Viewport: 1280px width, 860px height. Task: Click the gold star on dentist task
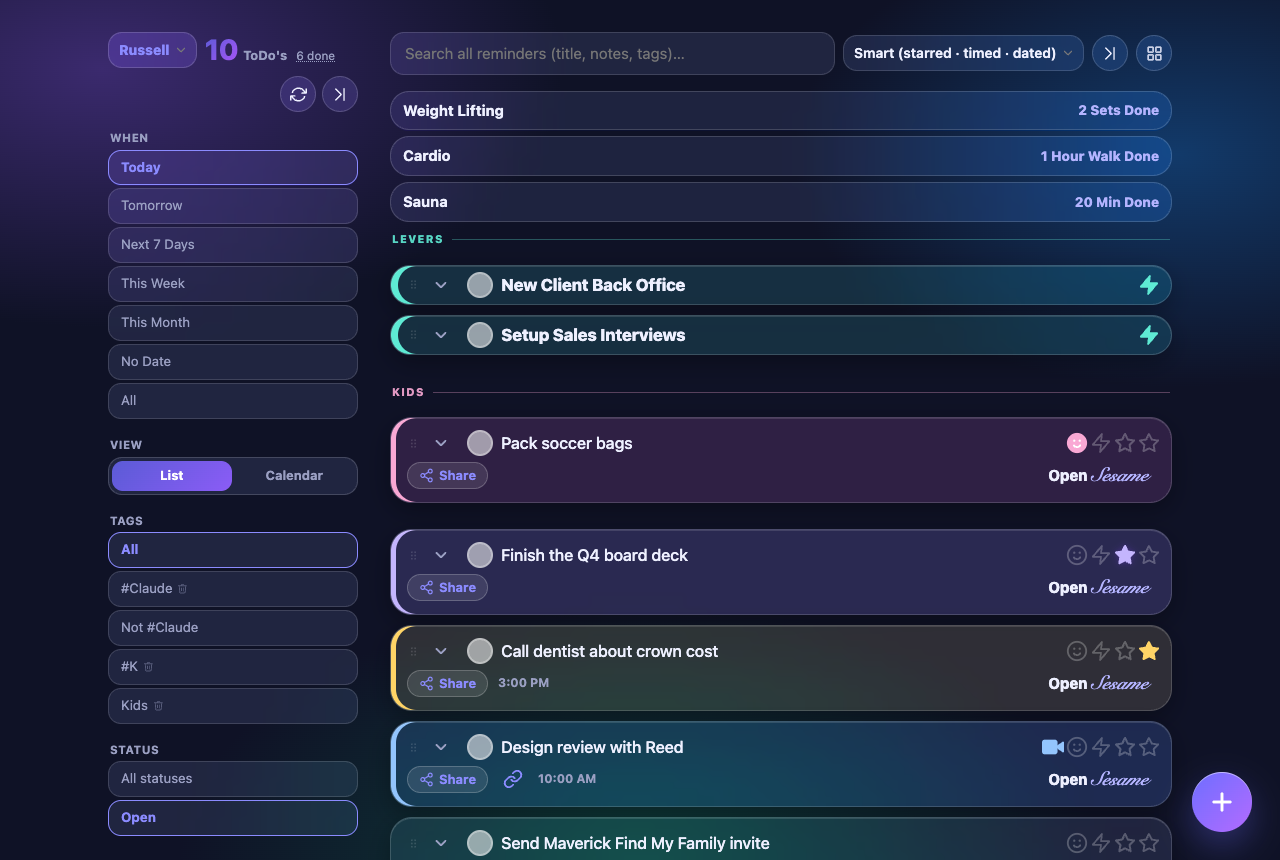point(1149,651)
